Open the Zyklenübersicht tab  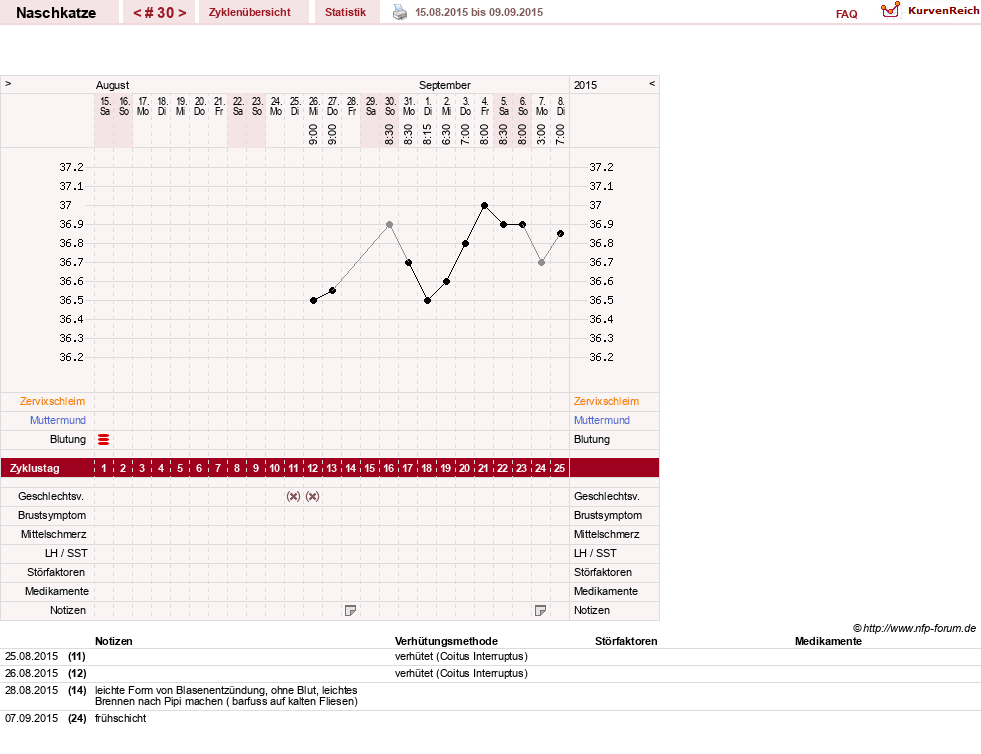[x=250, y=12]
